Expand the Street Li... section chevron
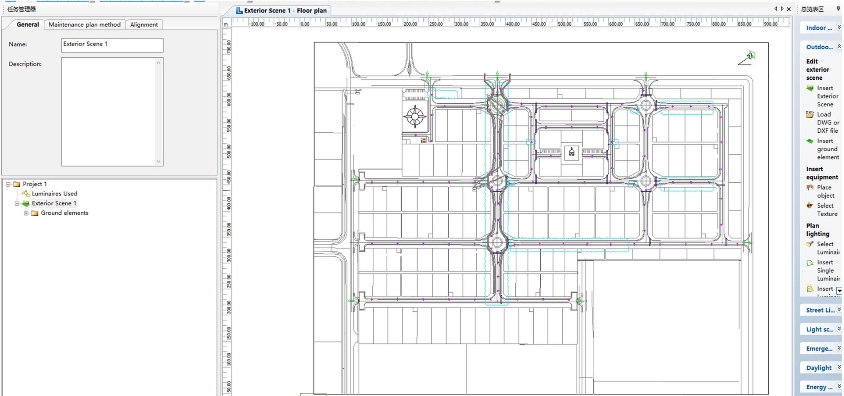 pos(839,310)
